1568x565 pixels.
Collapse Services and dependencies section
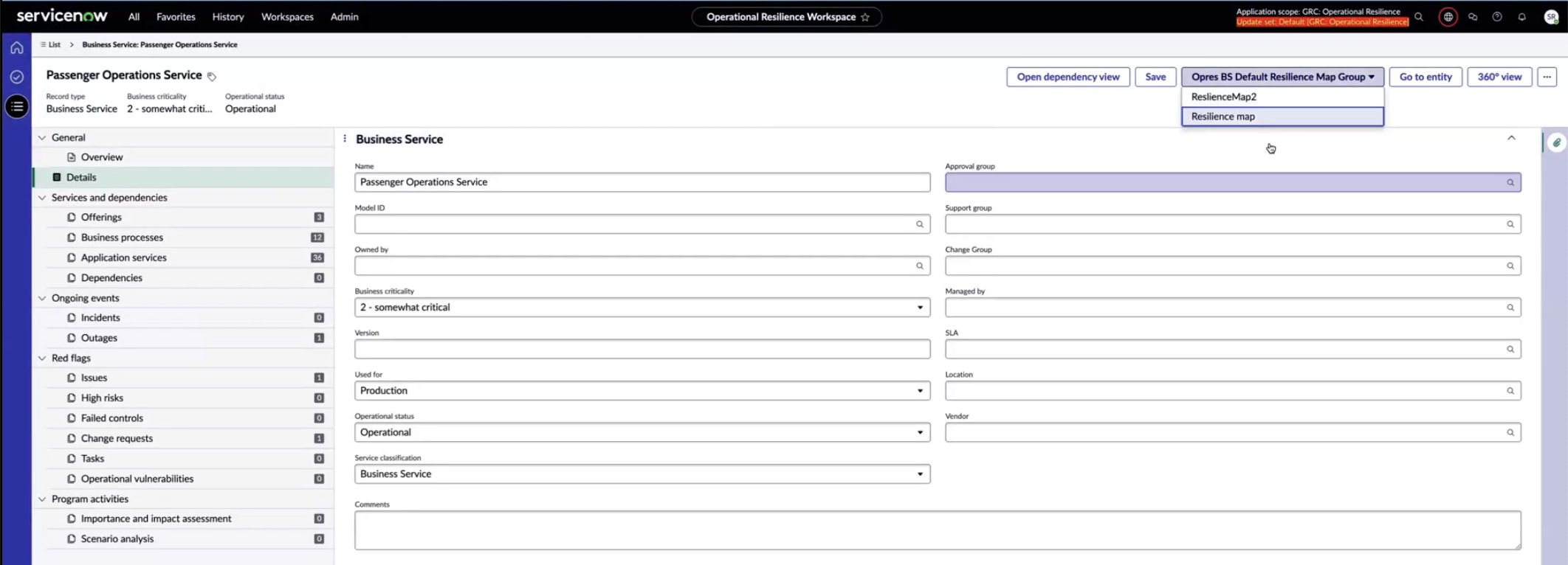point(42,198)
